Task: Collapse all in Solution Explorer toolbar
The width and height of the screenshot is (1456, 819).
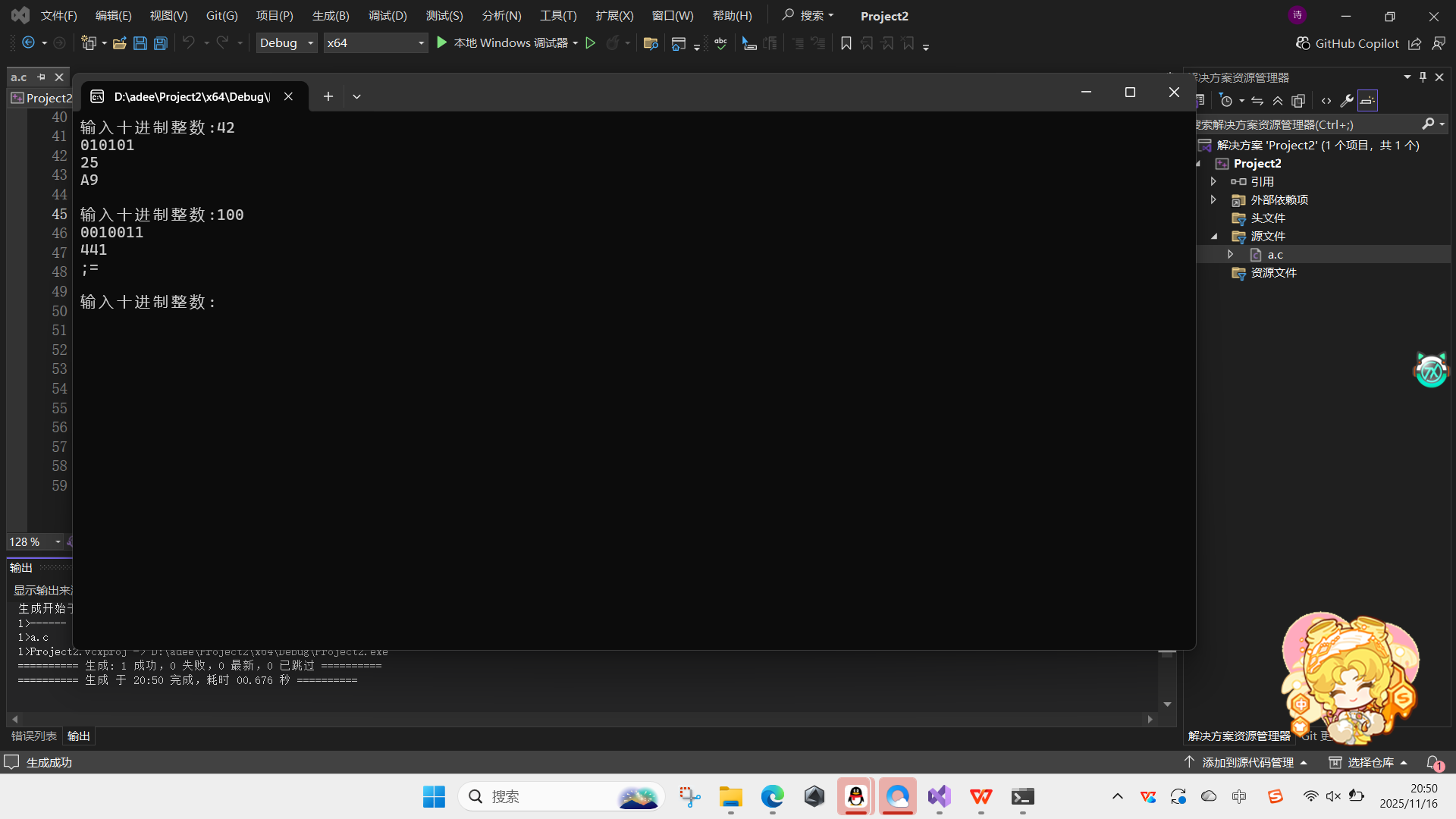Action: coord(1278,101)
